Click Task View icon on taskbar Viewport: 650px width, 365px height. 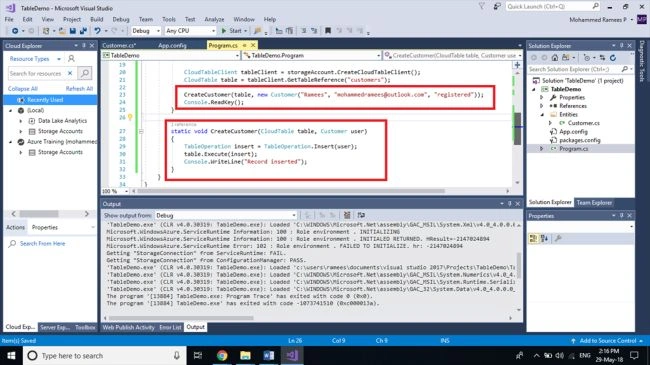(x=198, y=355)
